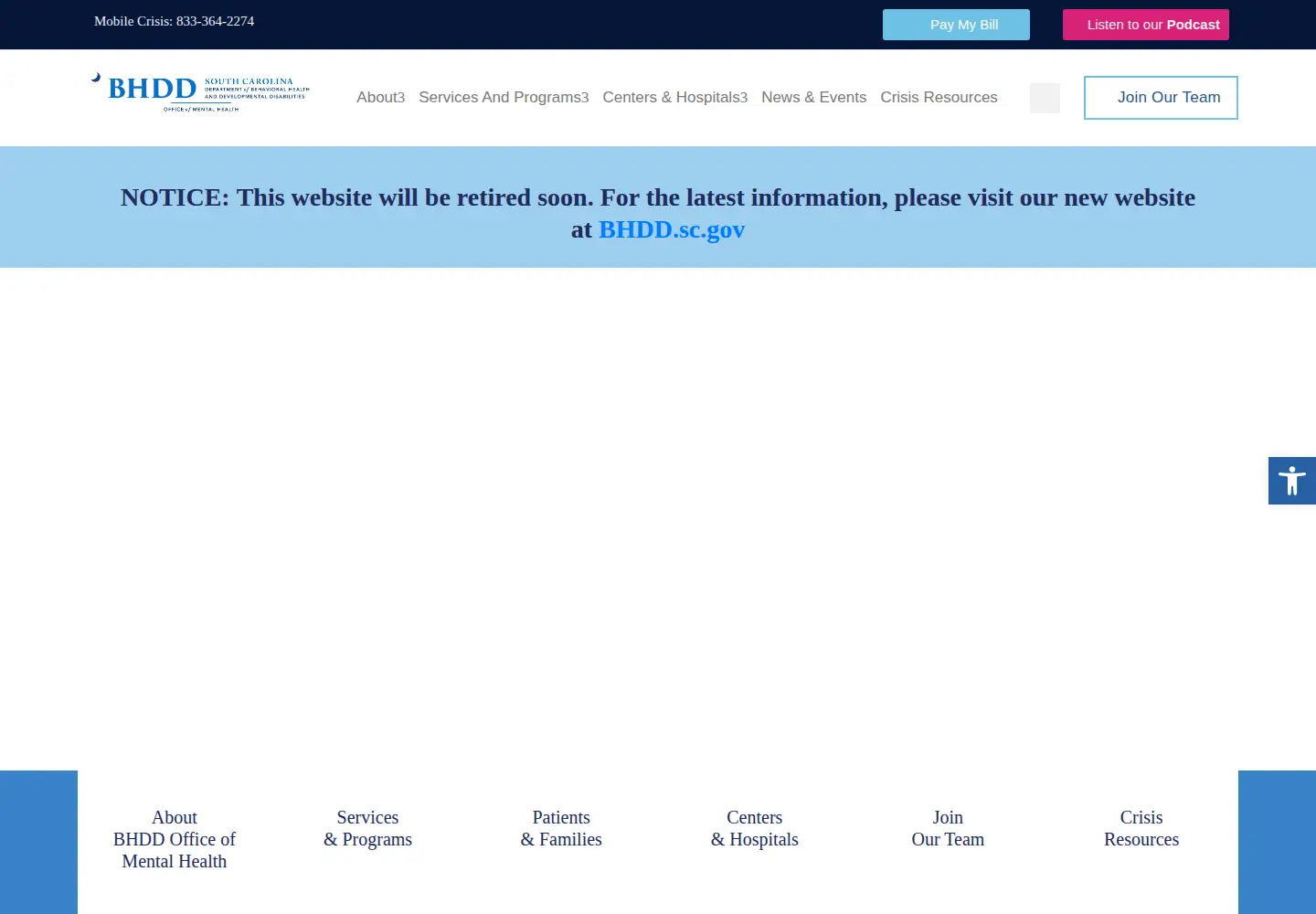The image size is (1316, 914).
Task: Open Join Our Team tile
Action: (x=948, y=828)
